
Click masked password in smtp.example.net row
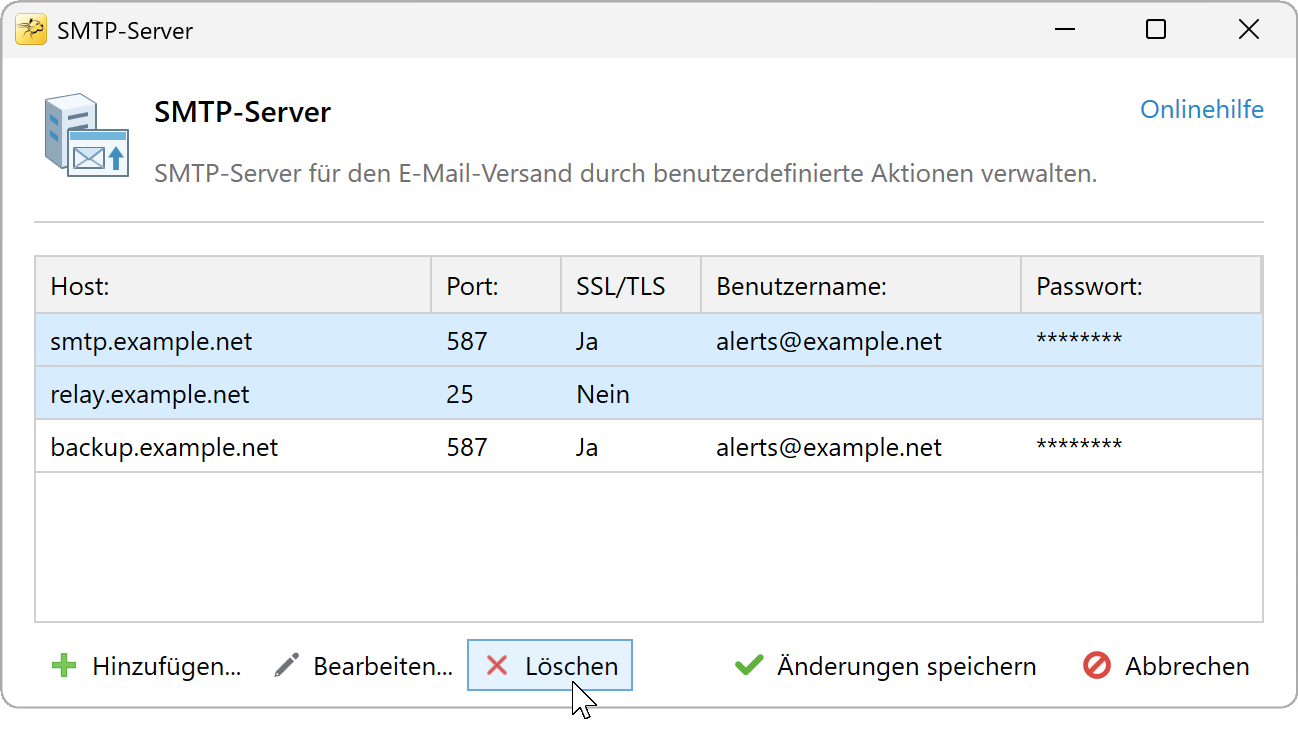tap(1079, 340)
